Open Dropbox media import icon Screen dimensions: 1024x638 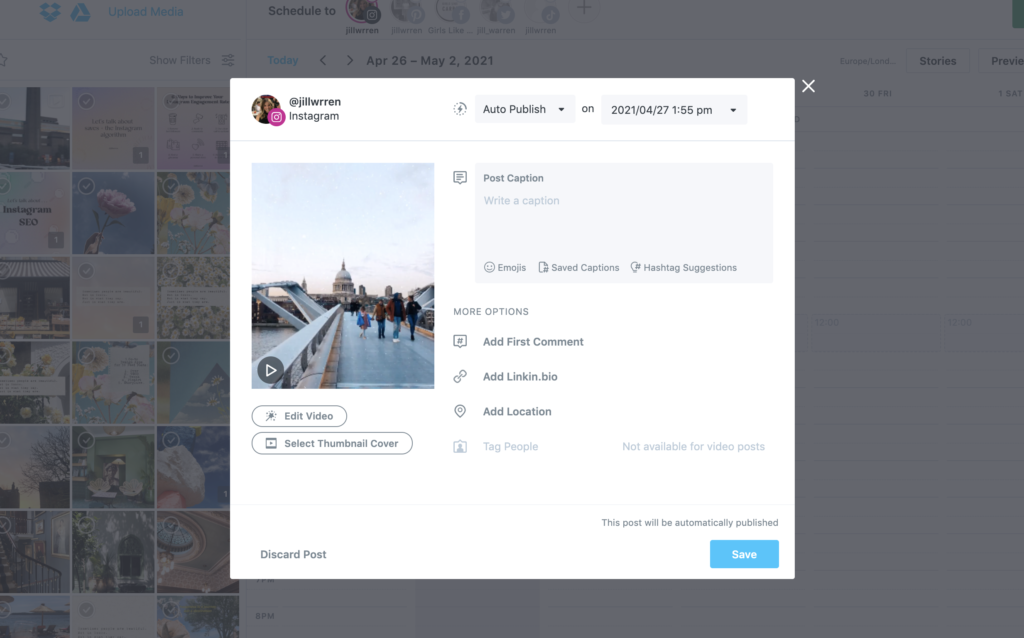coord(50,12)
